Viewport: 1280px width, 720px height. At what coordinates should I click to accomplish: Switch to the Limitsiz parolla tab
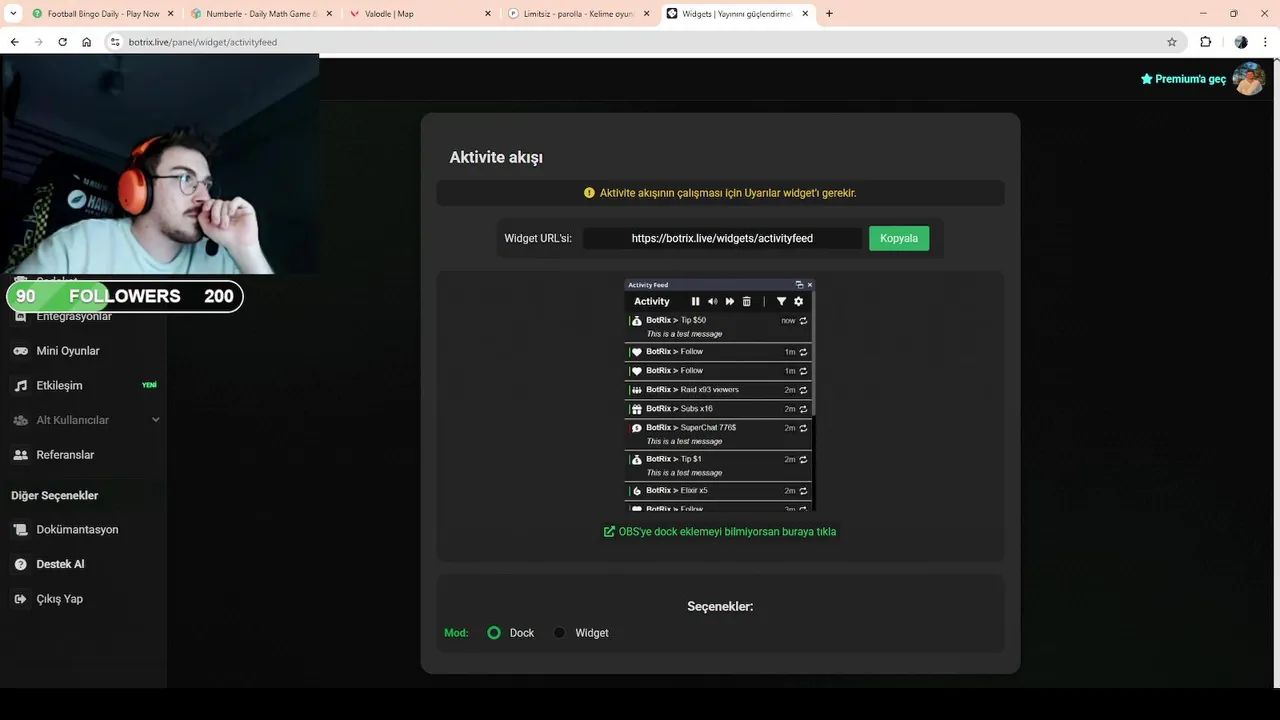pyautogui.click(x=580, y=14)
